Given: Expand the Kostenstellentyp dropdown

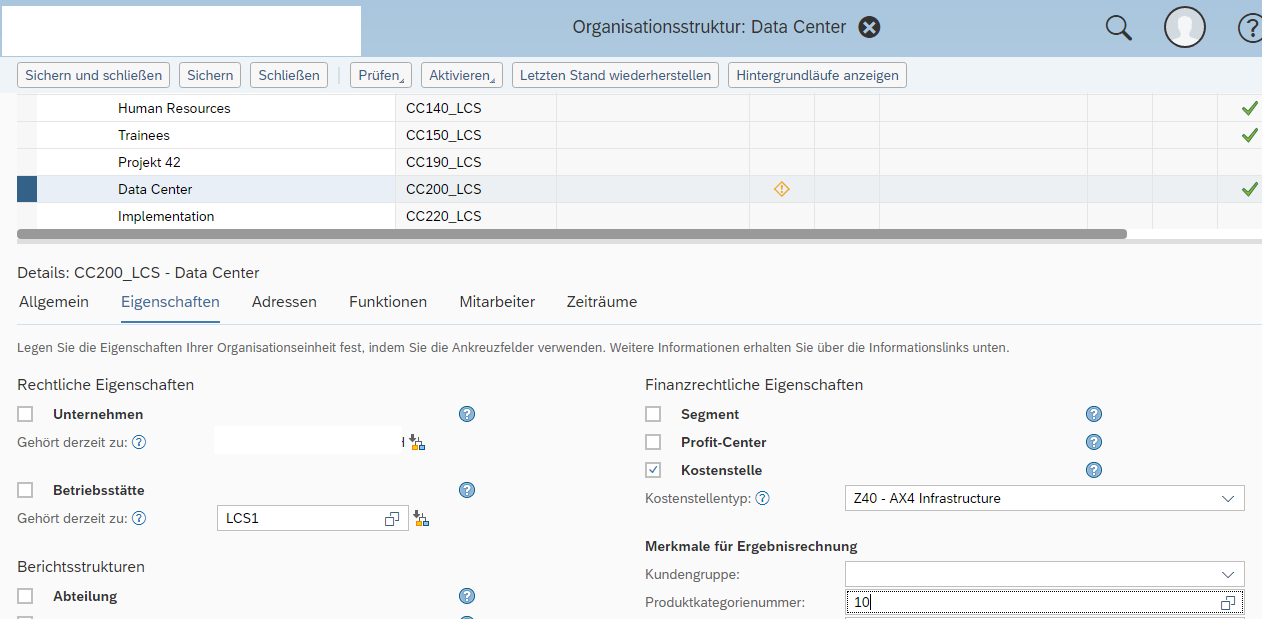Looking at the screenshot, I should click(1228, 498).
